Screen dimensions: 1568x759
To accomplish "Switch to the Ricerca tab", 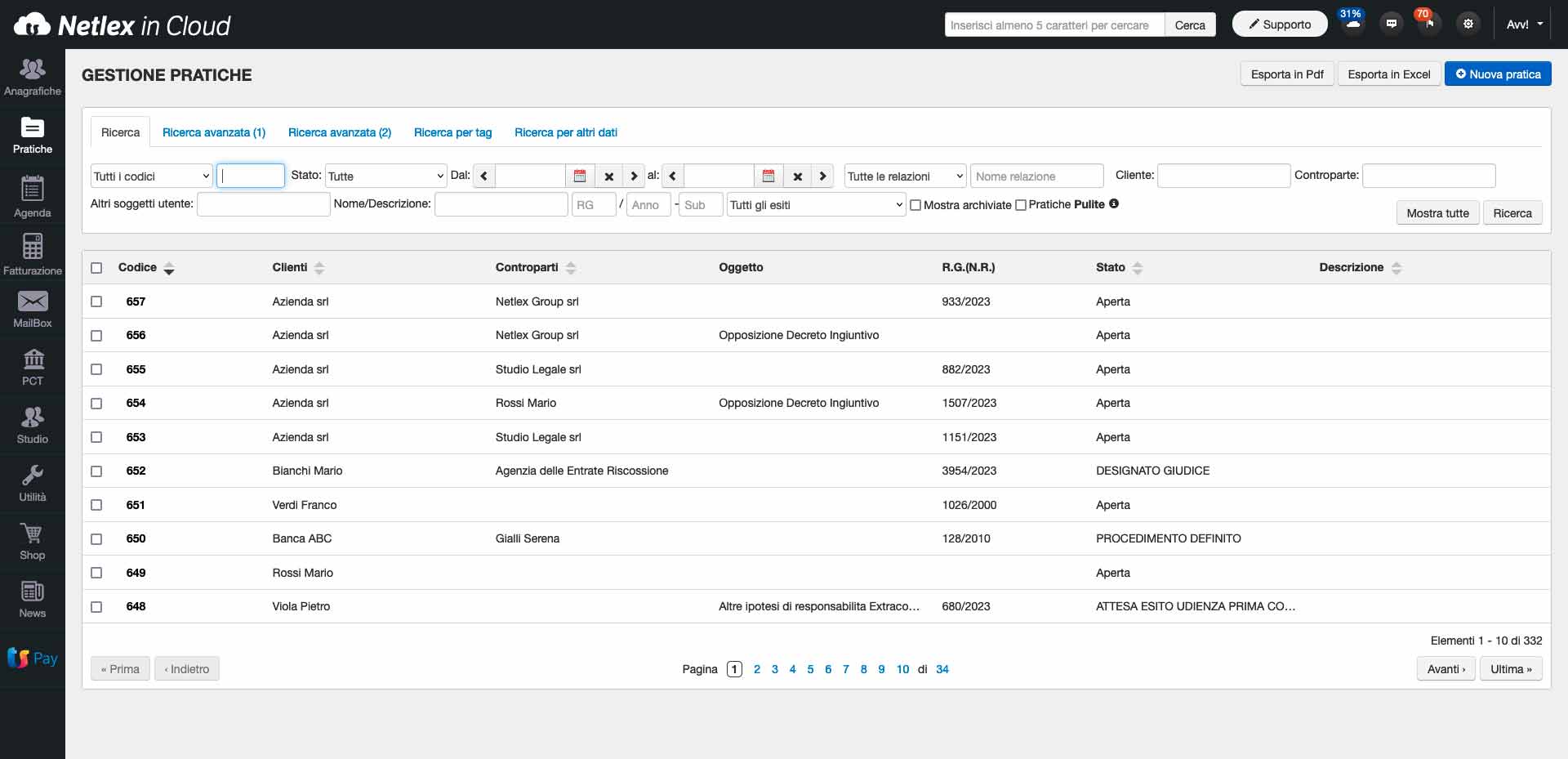I will pos(120,132).
